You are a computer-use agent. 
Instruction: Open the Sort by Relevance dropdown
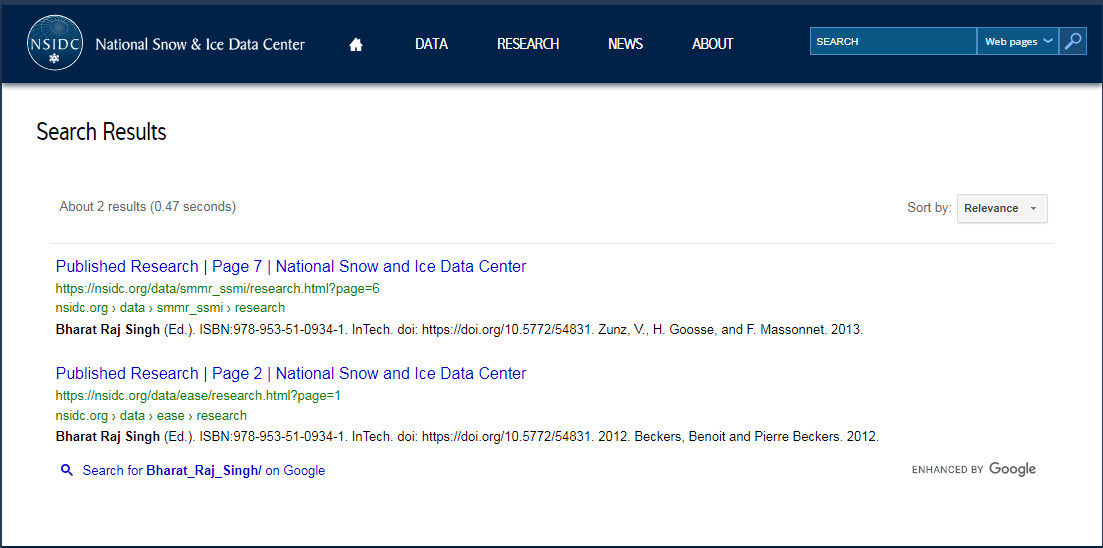(x=1002, y=208)
